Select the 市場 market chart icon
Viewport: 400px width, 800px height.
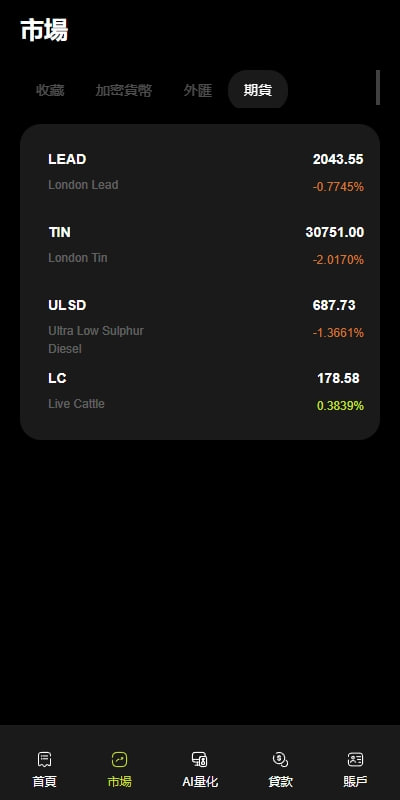(x=119, y=760)
